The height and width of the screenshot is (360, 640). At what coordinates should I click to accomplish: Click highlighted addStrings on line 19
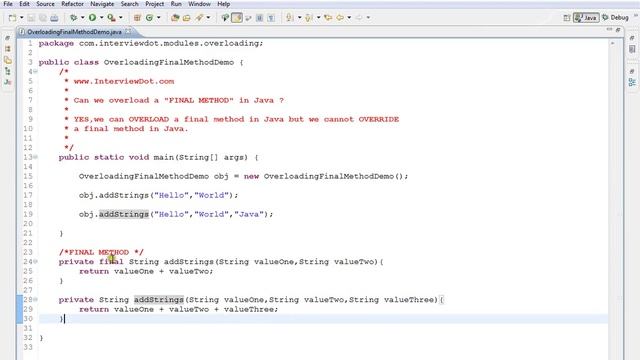pyautogui.click(x=124, y=214)
